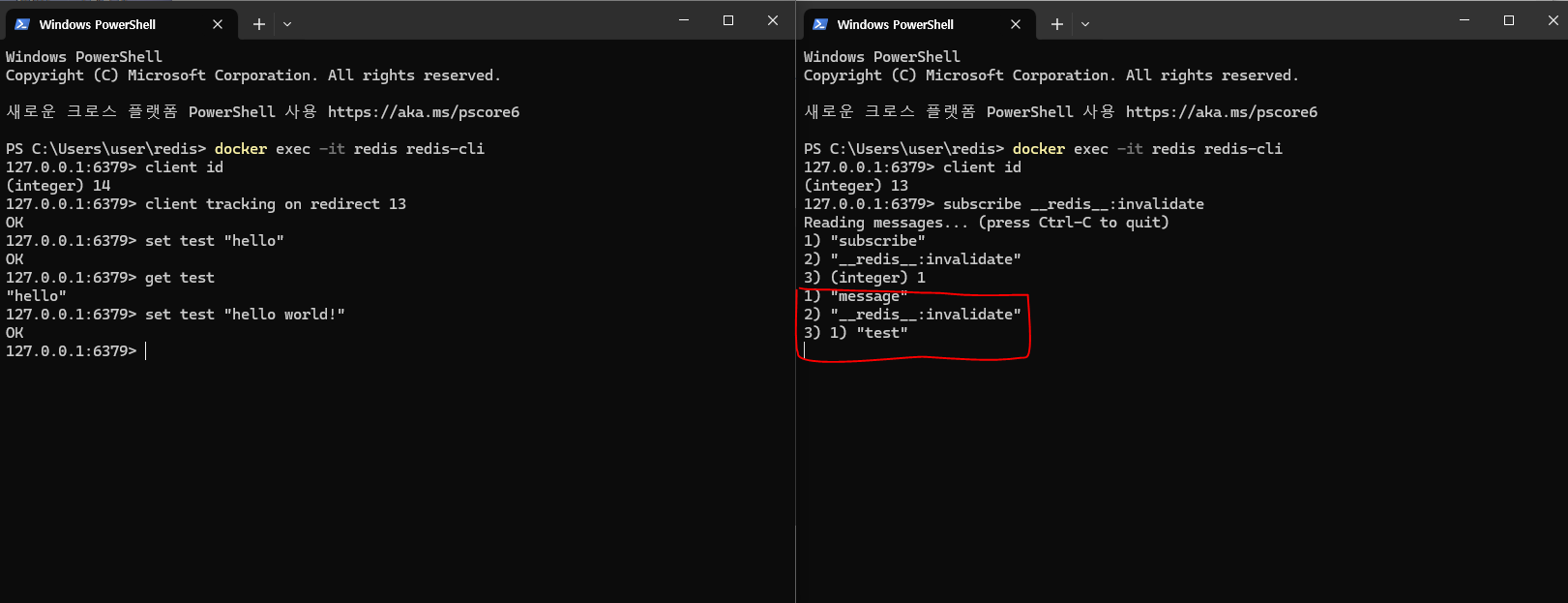Screen dimensions: 1568x603
Task: Click the 'subscribe __redis__:invalidate' command line
Action: [1004, 204]
